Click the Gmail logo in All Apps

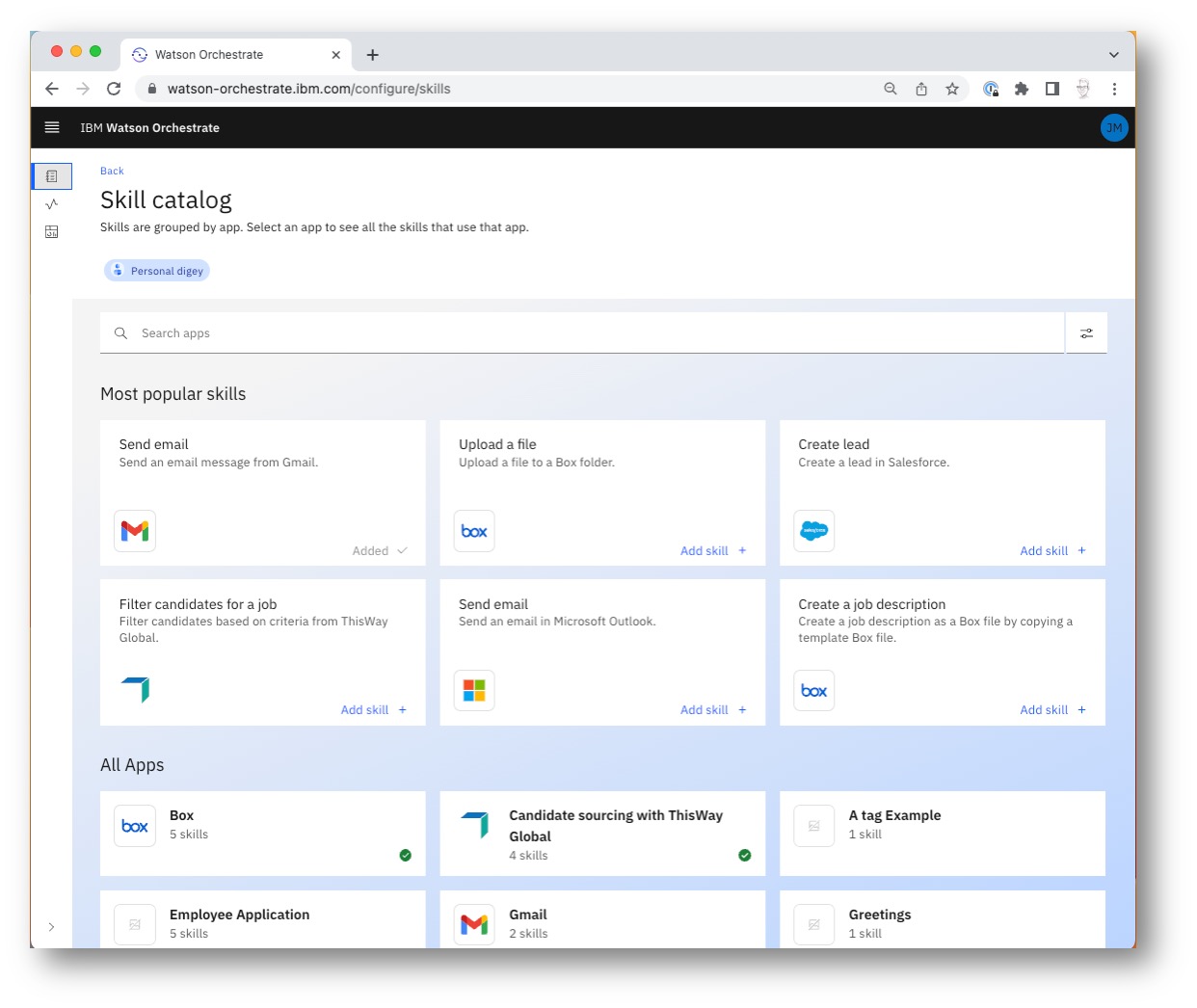[474, 925]
